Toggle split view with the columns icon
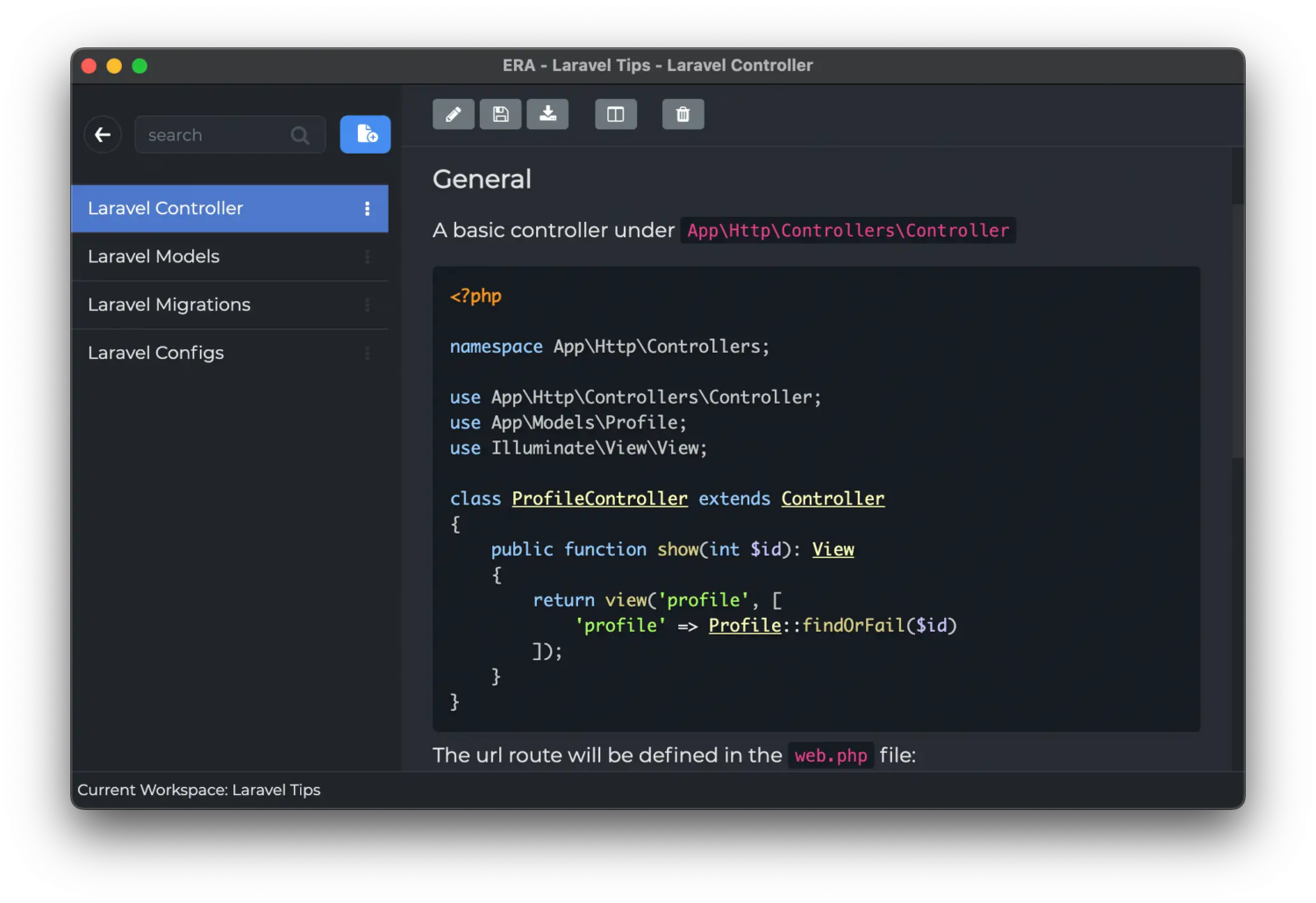The height and width of the screenshot is (903, 1316). click(616, 114)
